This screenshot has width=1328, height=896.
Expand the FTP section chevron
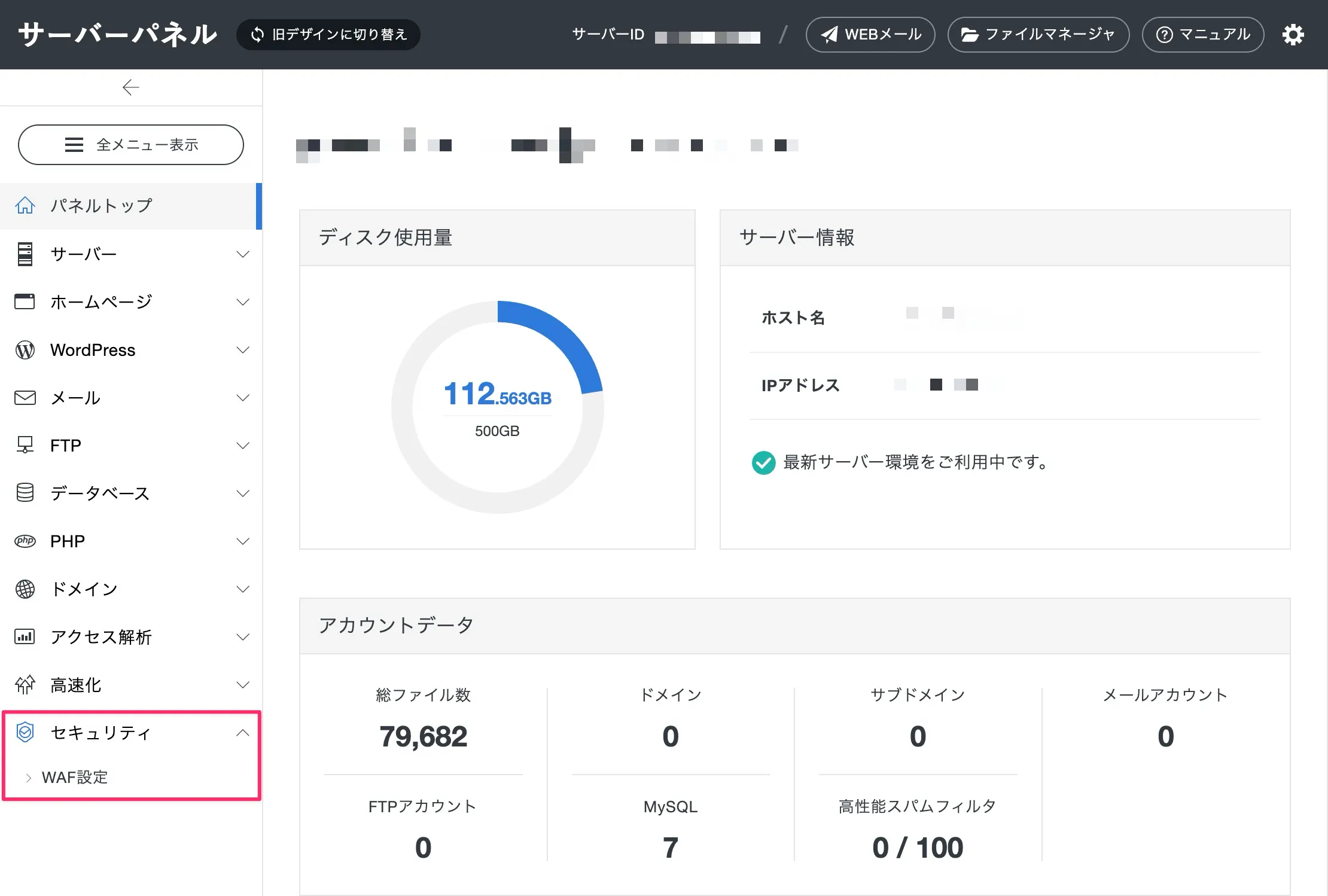tap(243, 446)
